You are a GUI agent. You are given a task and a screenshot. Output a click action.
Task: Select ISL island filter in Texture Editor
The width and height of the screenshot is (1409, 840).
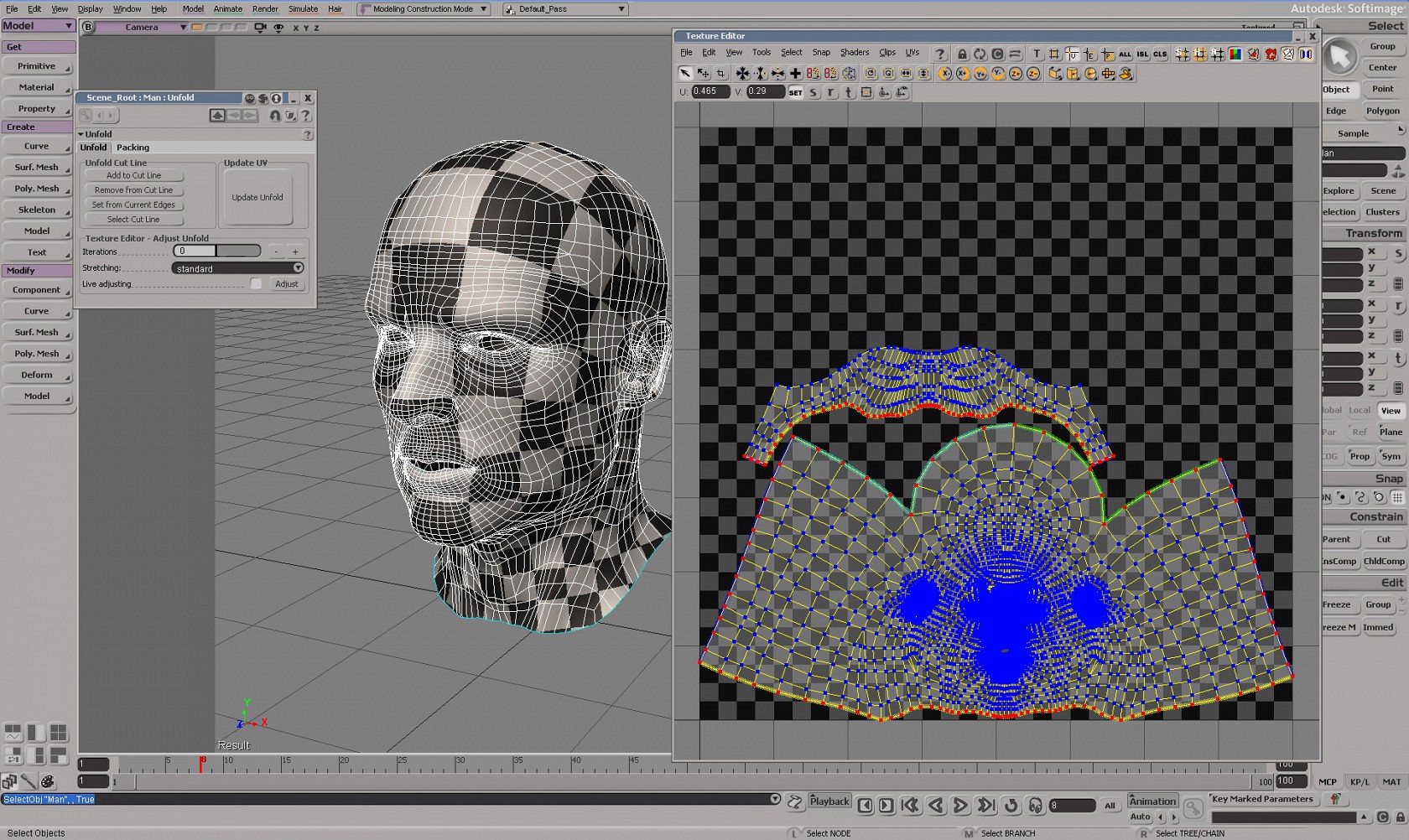pyautogui.click(x=1142, y=54)
